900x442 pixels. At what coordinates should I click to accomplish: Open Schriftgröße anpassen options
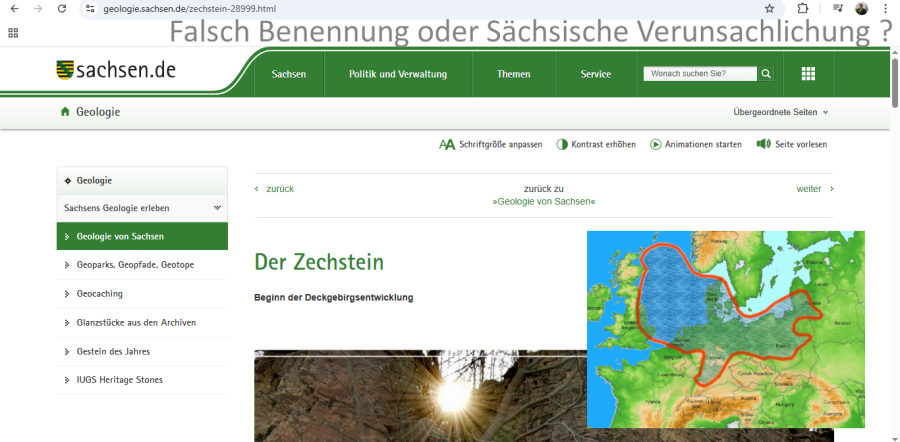[490, 144]
